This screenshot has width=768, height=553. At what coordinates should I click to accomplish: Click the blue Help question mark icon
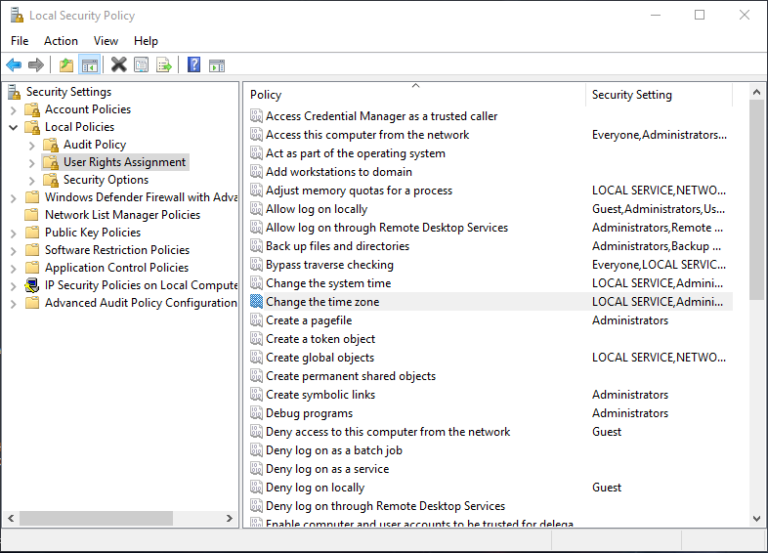pos(194,65)
